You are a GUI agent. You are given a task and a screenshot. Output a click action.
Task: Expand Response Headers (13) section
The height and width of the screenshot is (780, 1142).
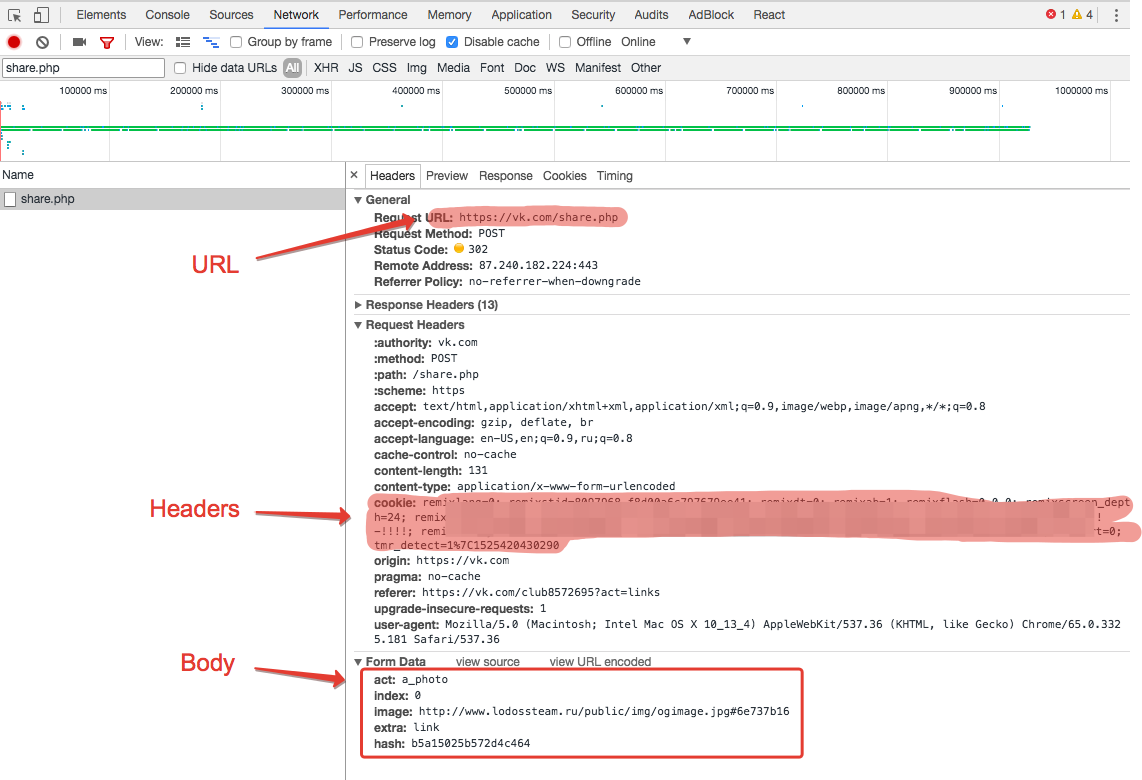coord(358,305)
